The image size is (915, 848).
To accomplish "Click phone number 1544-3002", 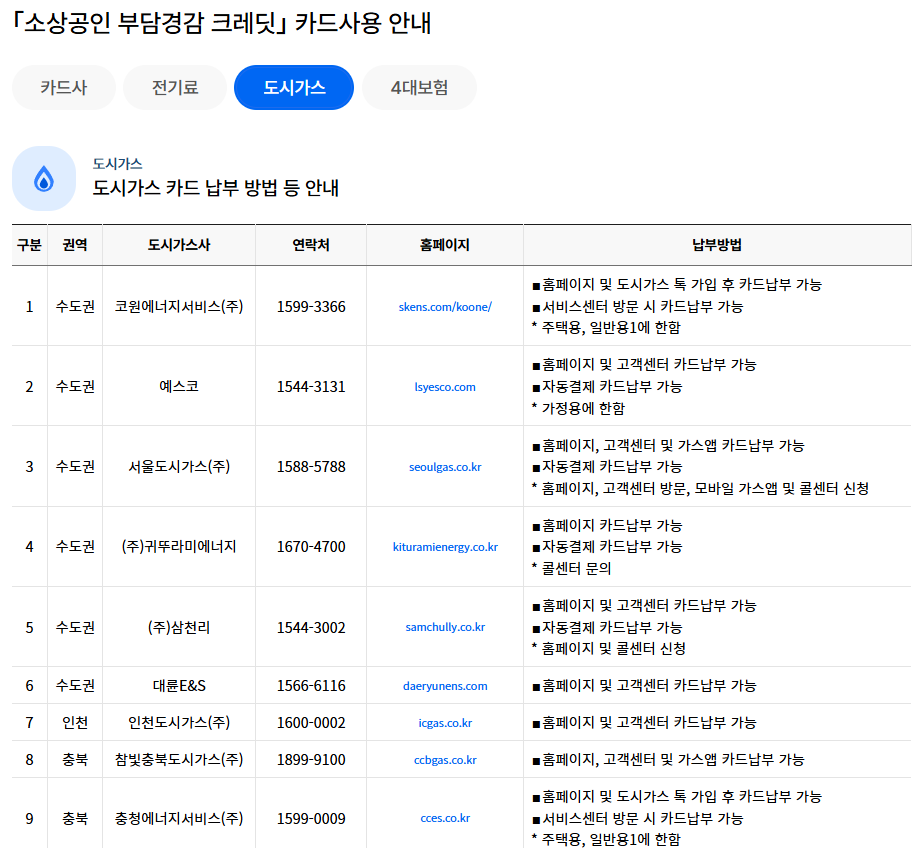I will click(x=311, y=627).
